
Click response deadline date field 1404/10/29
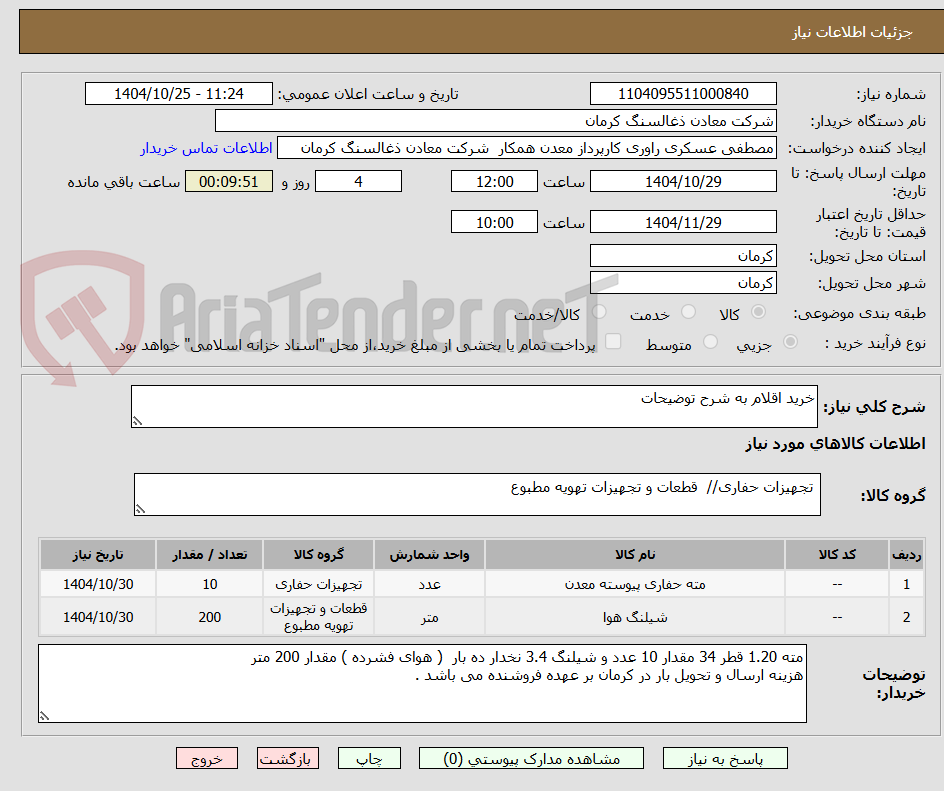coord(683,181)
